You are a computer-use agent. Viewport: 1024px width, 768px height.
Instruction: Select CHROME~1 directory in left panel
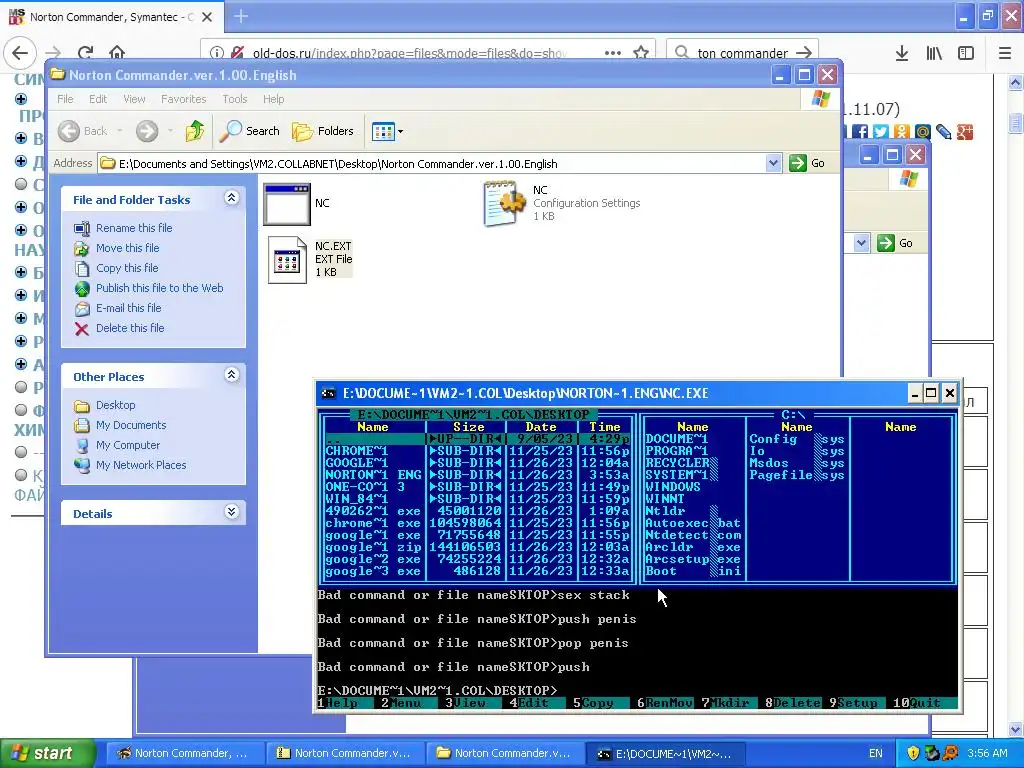coord(477,451)
